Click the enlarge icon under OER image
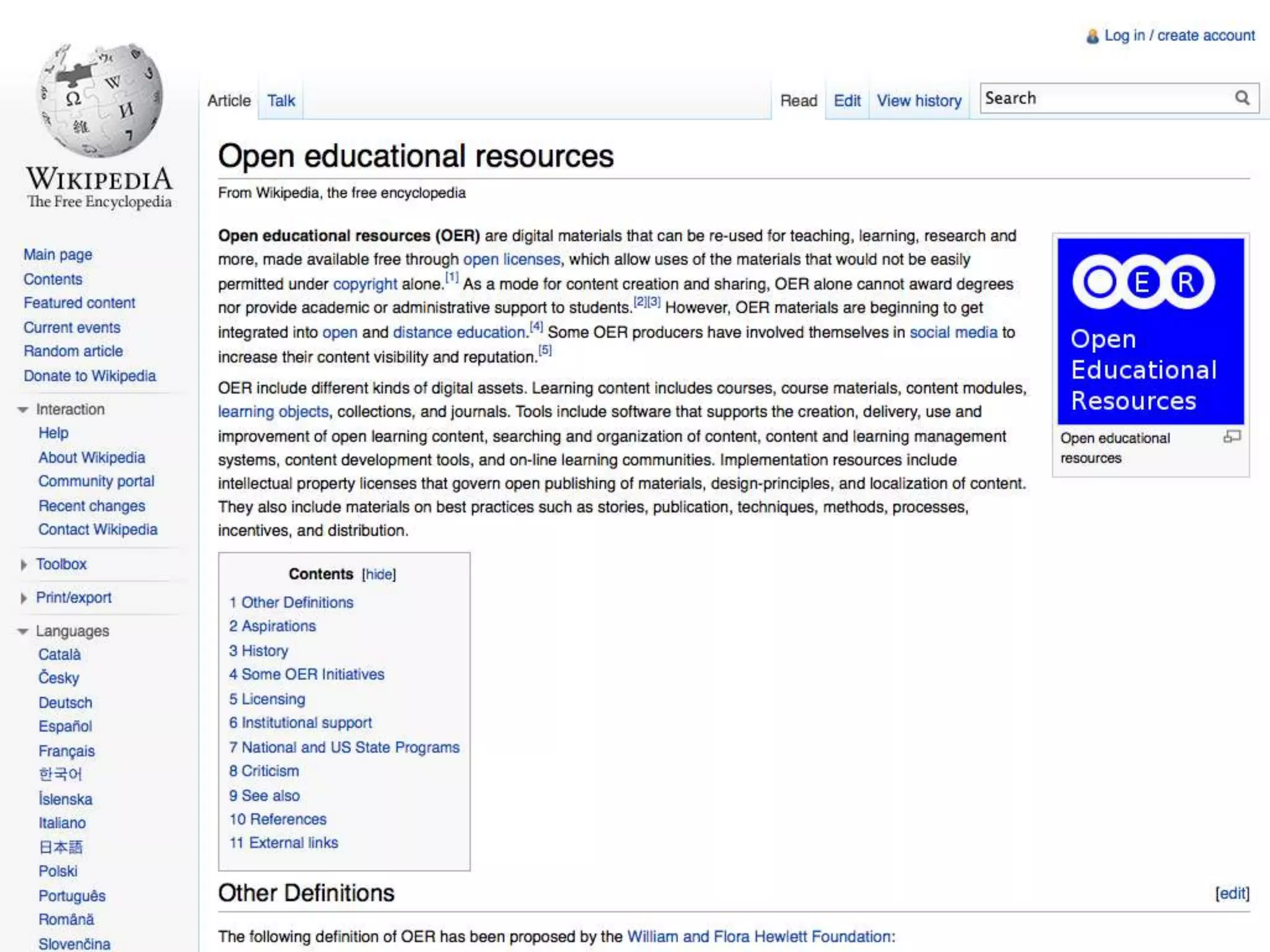 (x=1232, y=438)
